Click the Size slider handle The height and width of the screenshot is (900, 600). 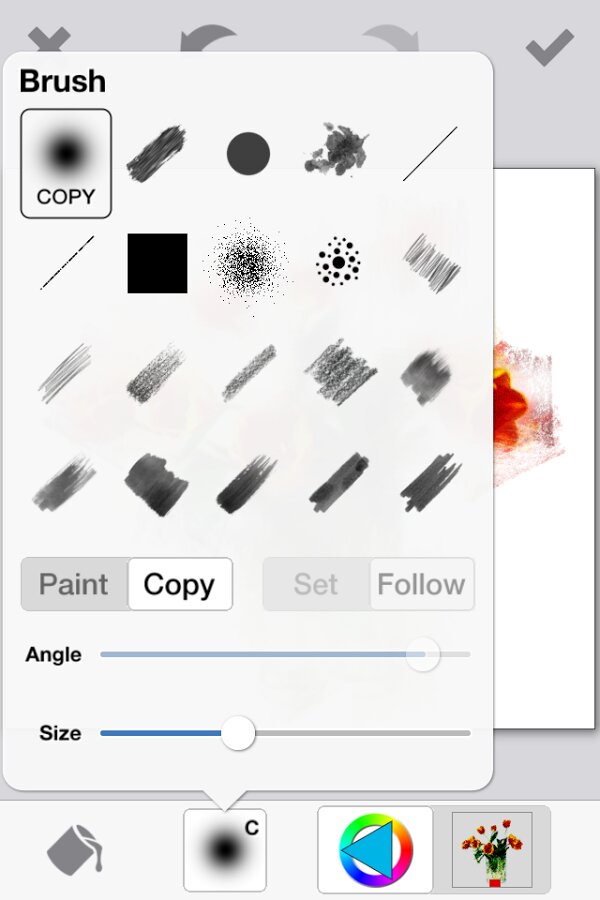coord(238,733)
